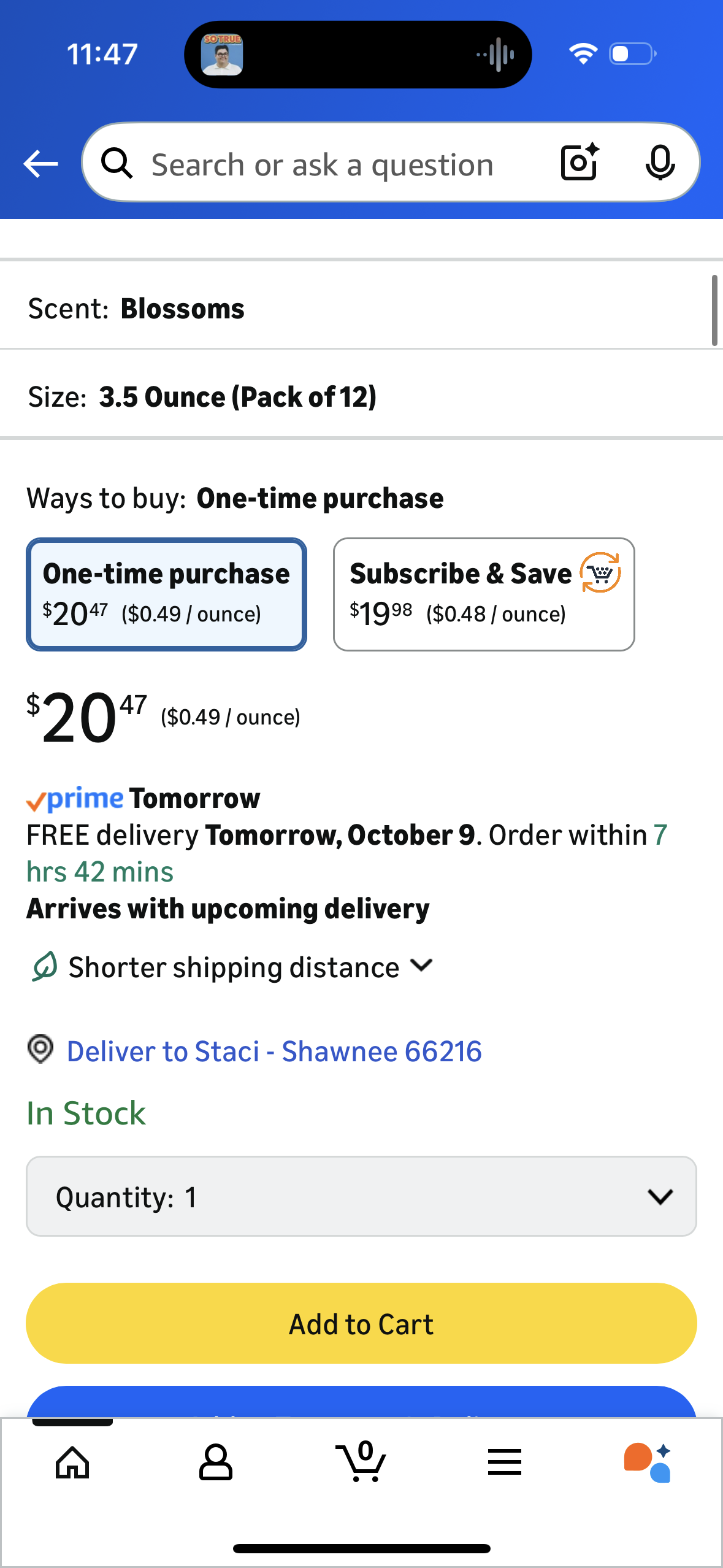The height and width of the screenshot is (1568, 723).
Task: Open the Size selection row
Action: [x=361, y=396]
